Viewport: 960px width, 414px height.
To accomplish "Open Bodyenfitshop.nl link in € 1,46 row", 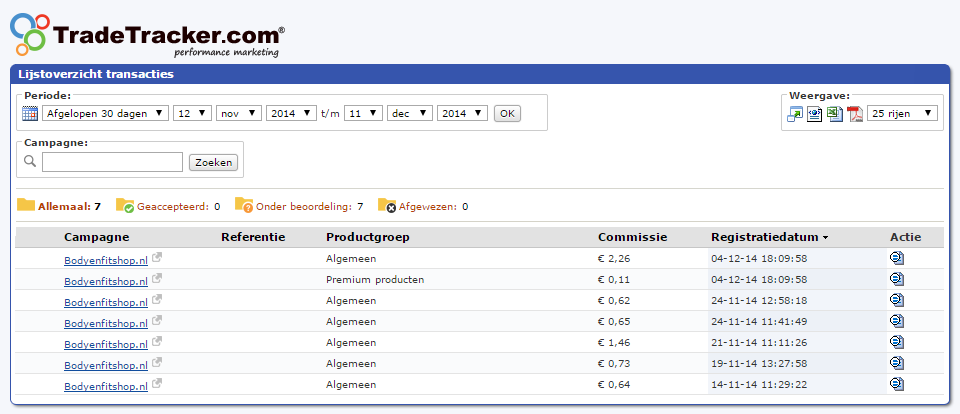I will [106, 344].
